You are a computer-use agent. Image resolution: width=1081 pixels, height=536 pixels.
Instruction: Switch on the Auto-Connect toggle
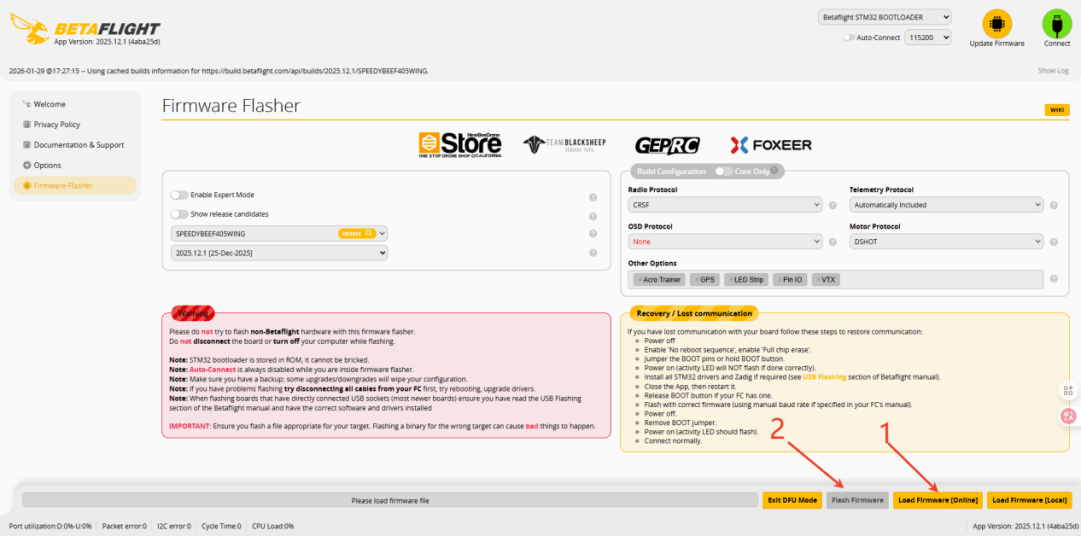click(x=849, y=37)
